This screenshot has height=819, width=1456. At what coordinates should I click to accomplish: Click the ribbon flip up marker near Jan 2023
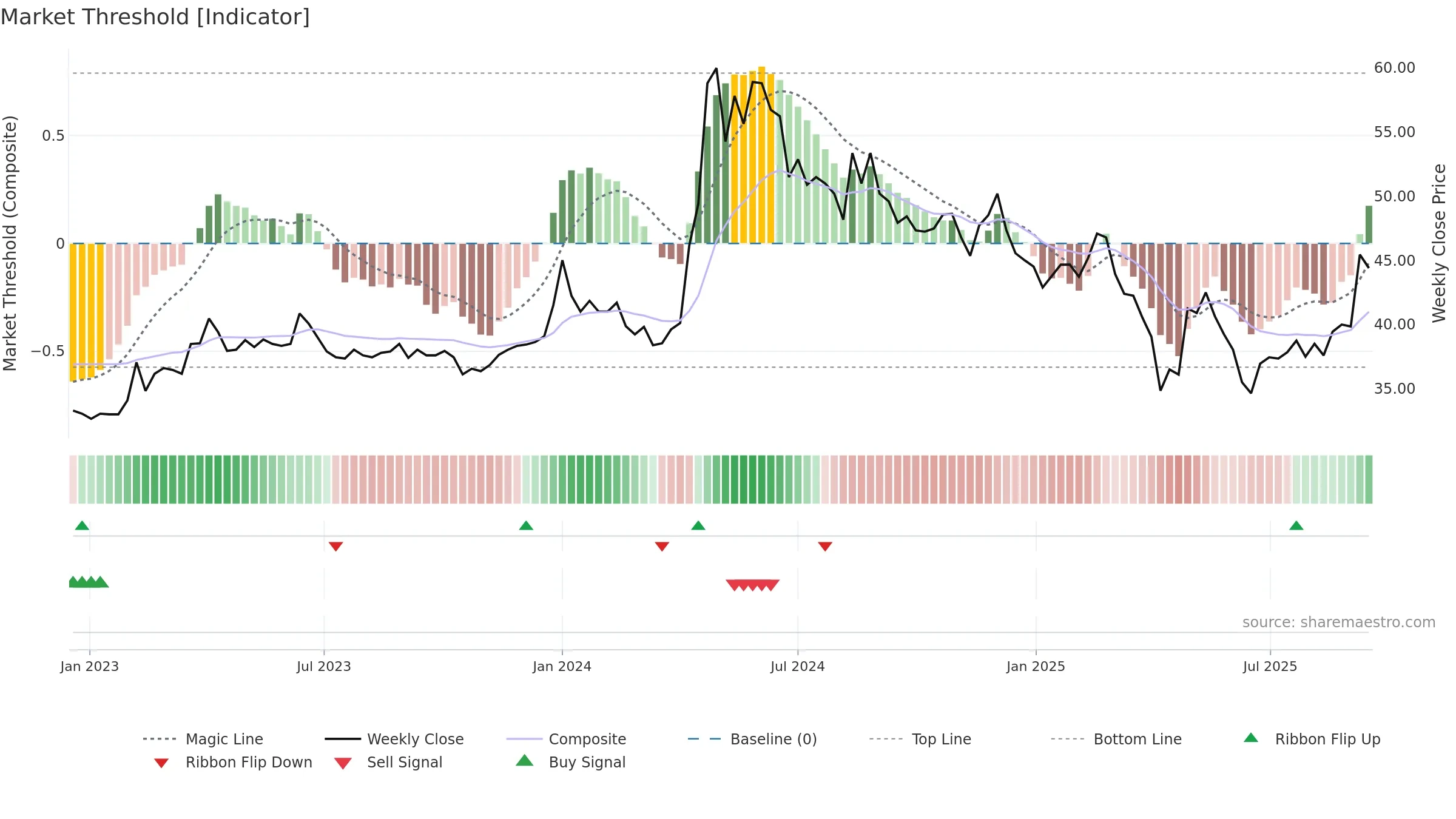[x=82, y=525]
